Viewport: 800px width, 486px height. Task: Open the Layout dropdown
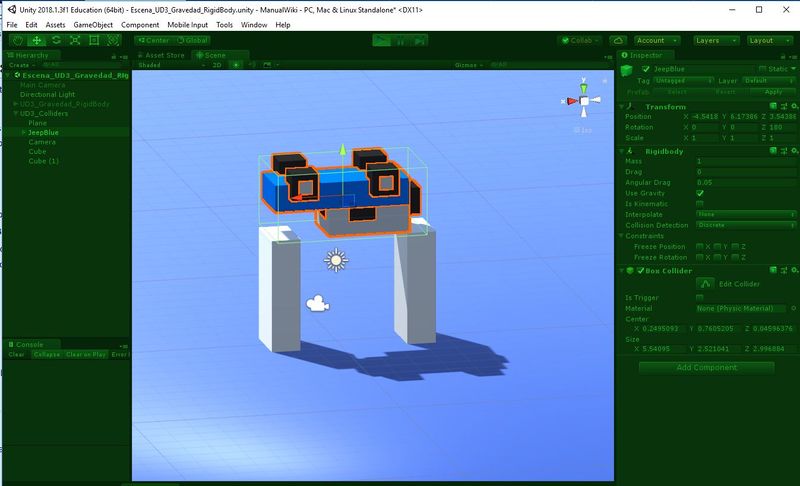click(x=769, y=40)
